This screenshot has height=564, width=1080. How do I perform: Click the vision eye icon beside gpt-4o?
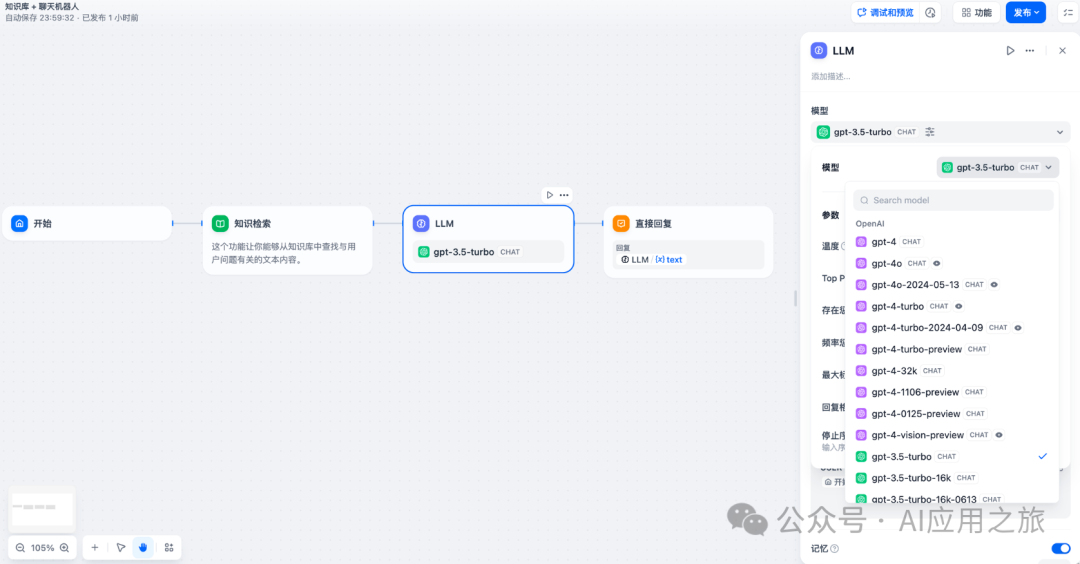tap(937, 263)
